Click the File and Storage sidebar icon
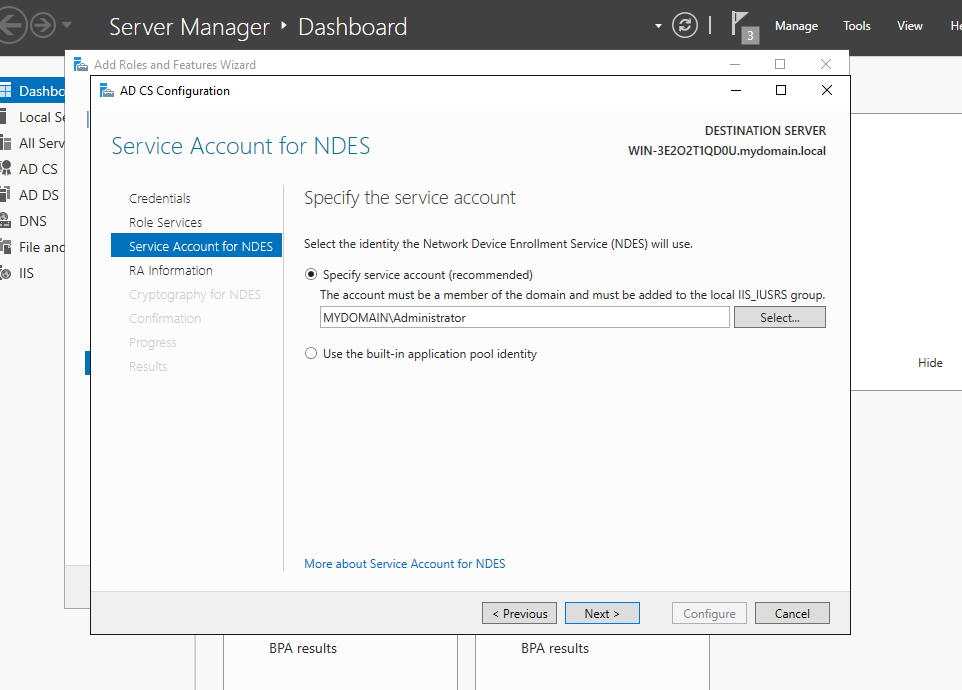The height and width of the screenshot is (690, 962). point(6,247)
